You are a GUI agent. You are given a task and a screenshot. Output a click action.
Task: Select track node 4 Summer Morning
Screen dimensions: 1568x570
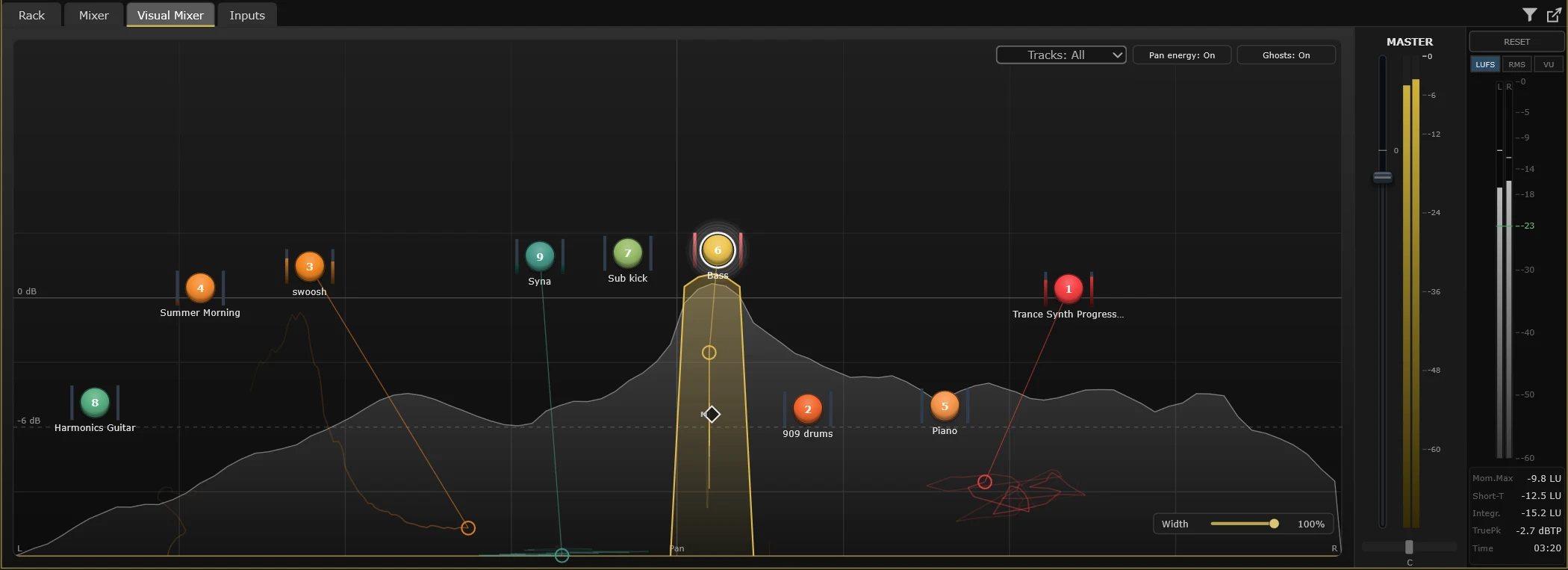tap(200, 288)
